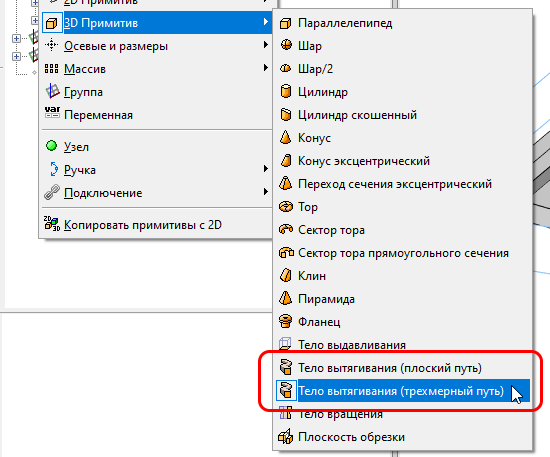Select the Цилиндр submenu entry
Viewport: 550px width, 457px height.
(x=403, y=92)
